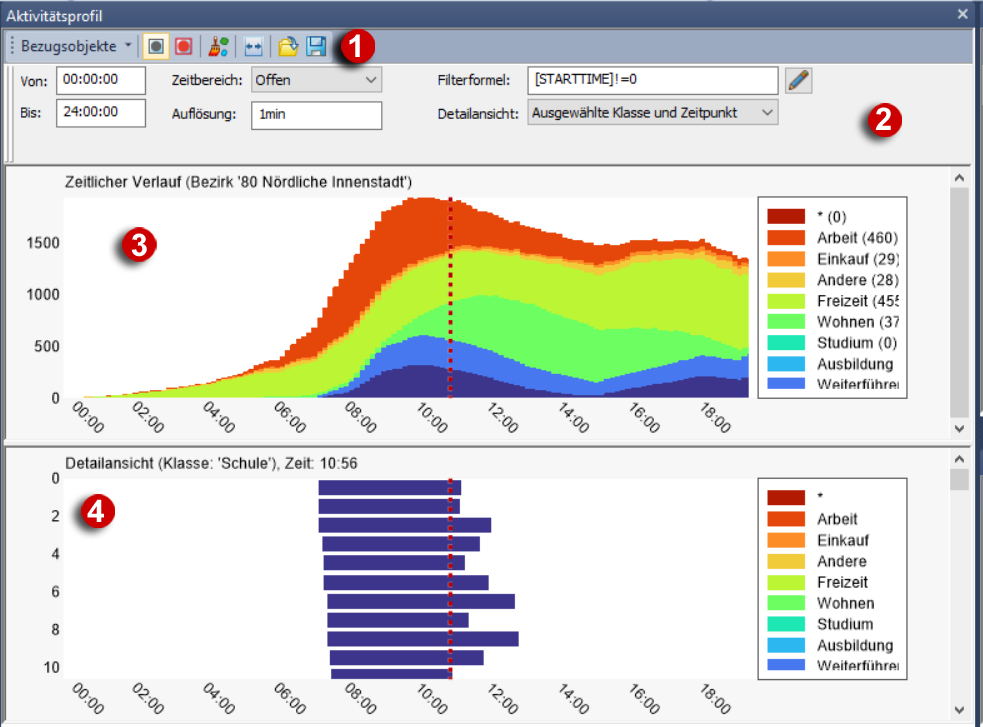
Task: Click the floppy disk save icon
Action: (x=316, y=46)
